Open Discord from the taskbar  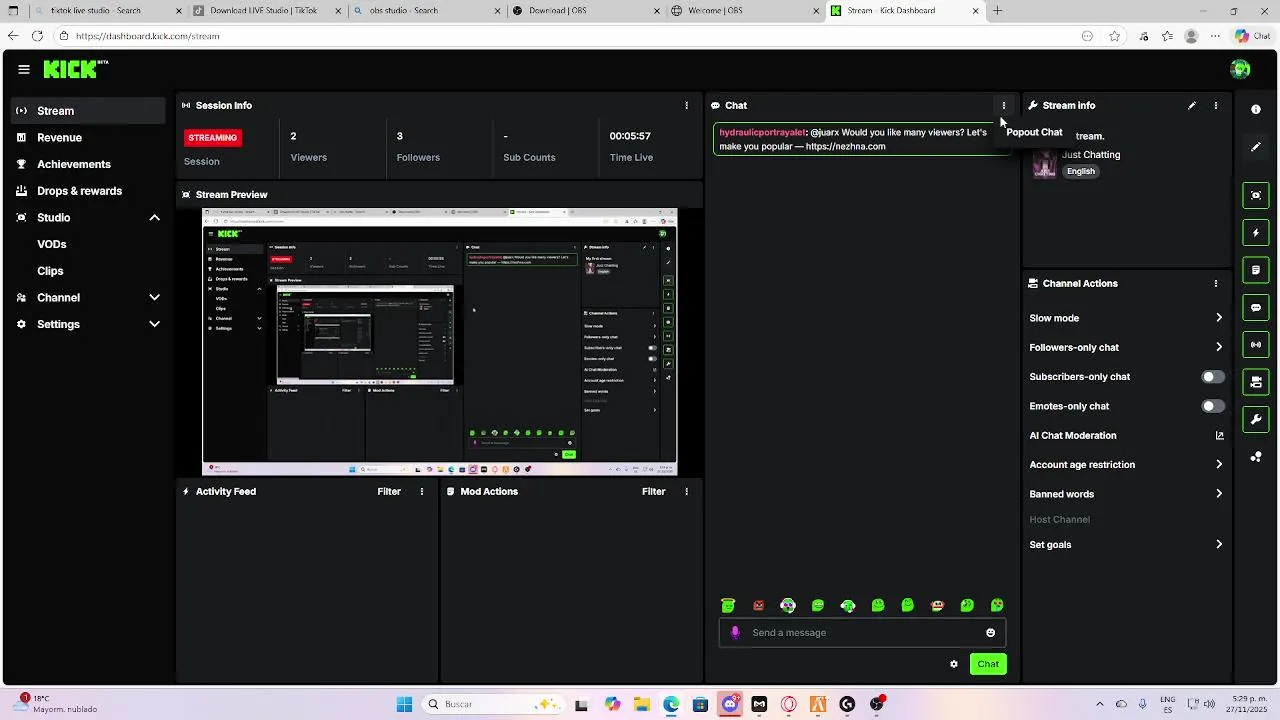coord(730,704)
